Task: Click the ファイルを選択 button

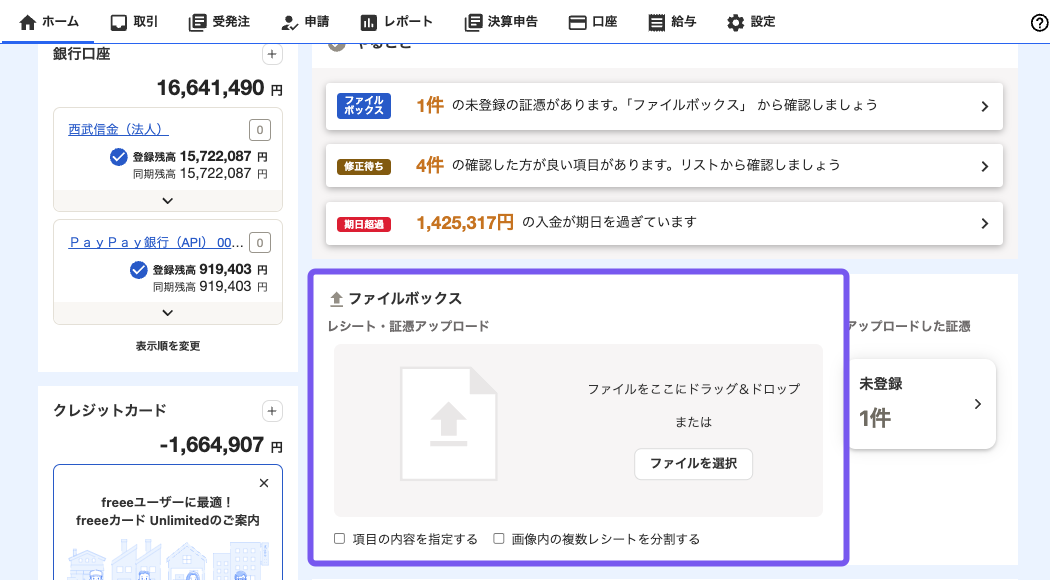Action: click(x=693, y=464)
